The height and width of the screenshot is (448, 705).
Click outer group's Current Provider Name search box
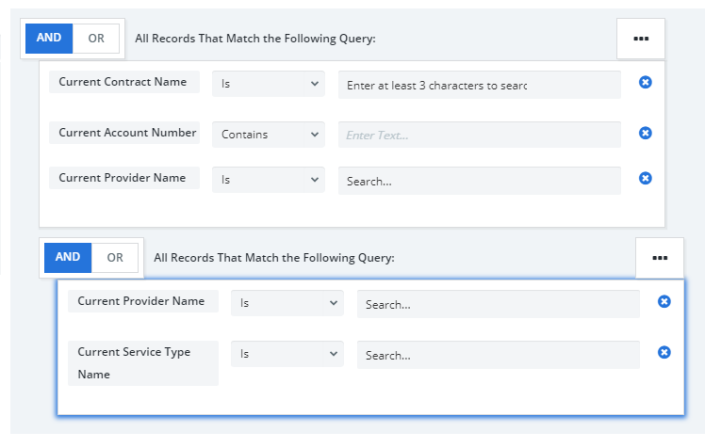click(x=479, y=181)
